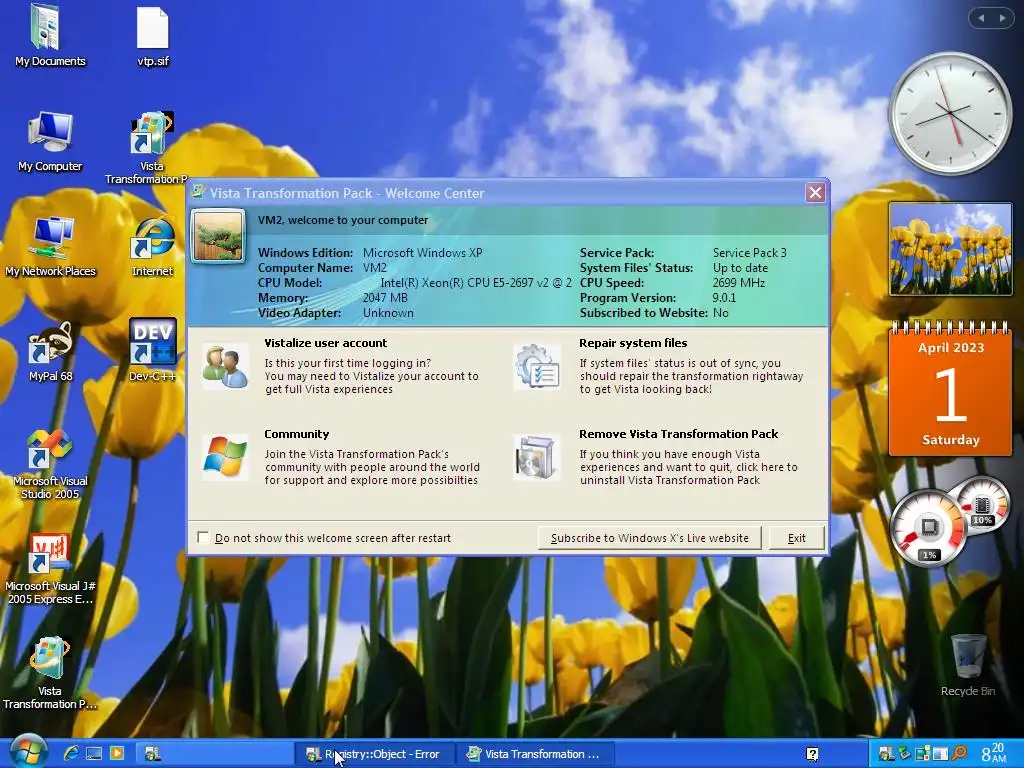Click Subscribe to Windows X's Live website

point(650,538)
